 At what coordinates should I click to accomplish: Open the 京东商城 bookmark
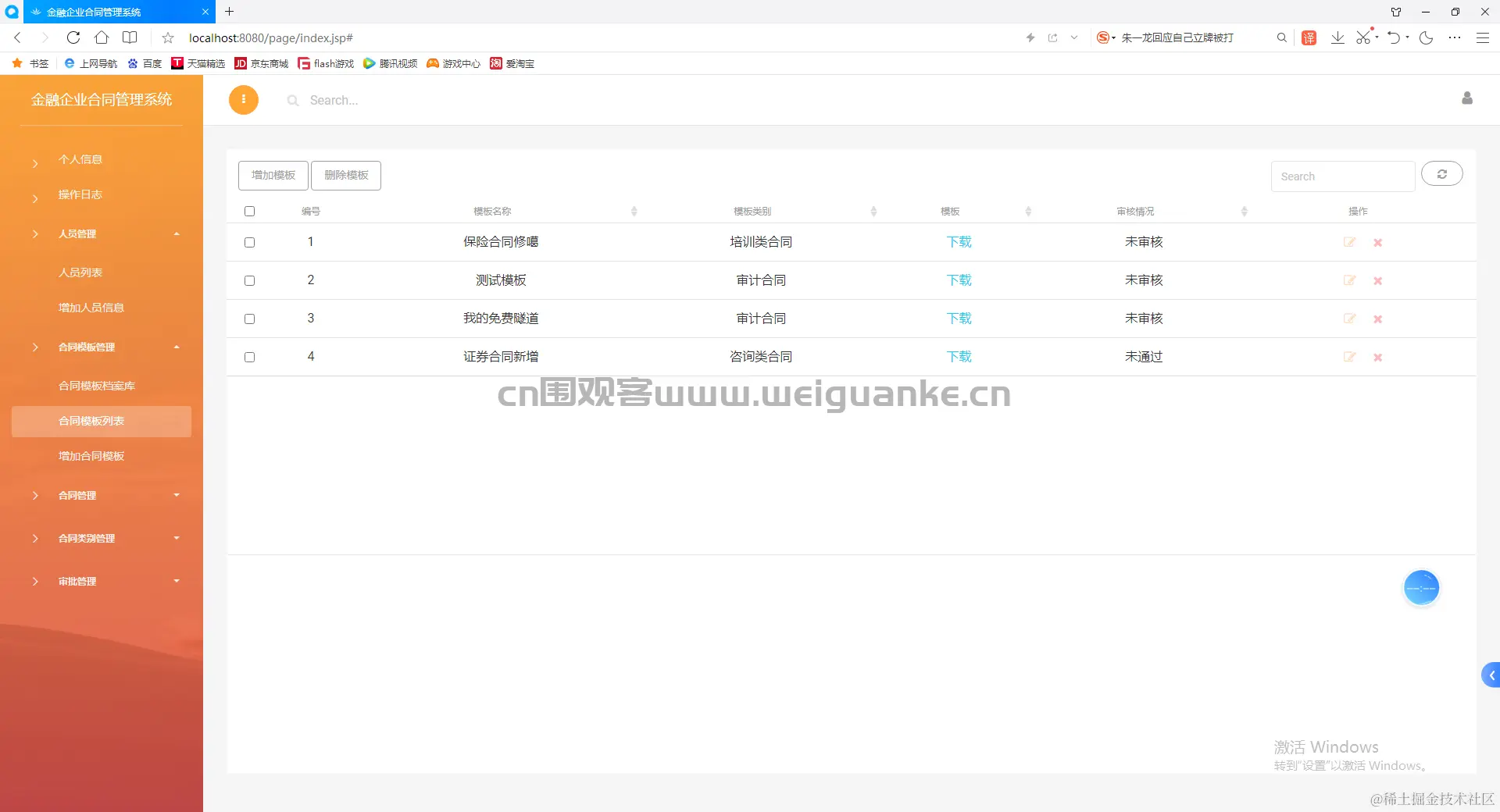tap(262, 63)
